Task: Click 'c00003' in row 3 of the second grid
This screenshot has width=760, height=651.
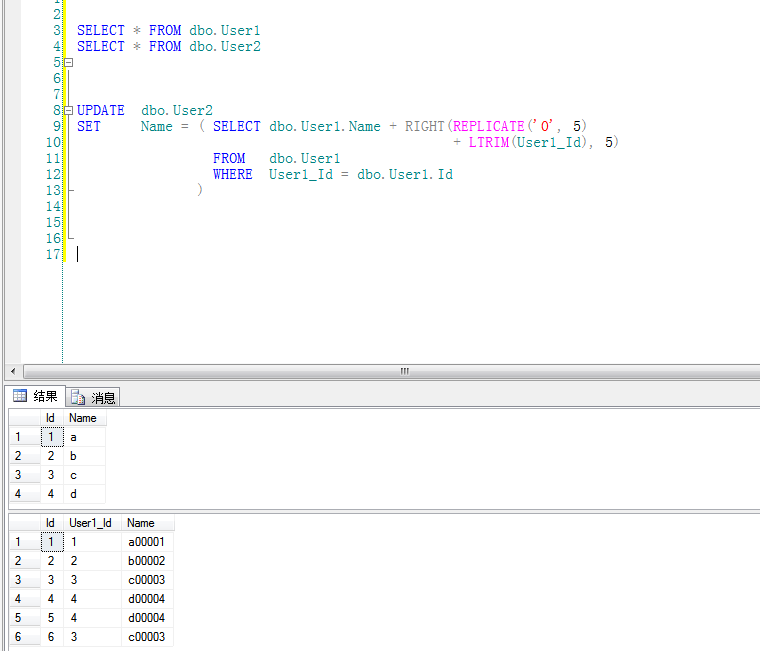Action: (x=147, y=580)
